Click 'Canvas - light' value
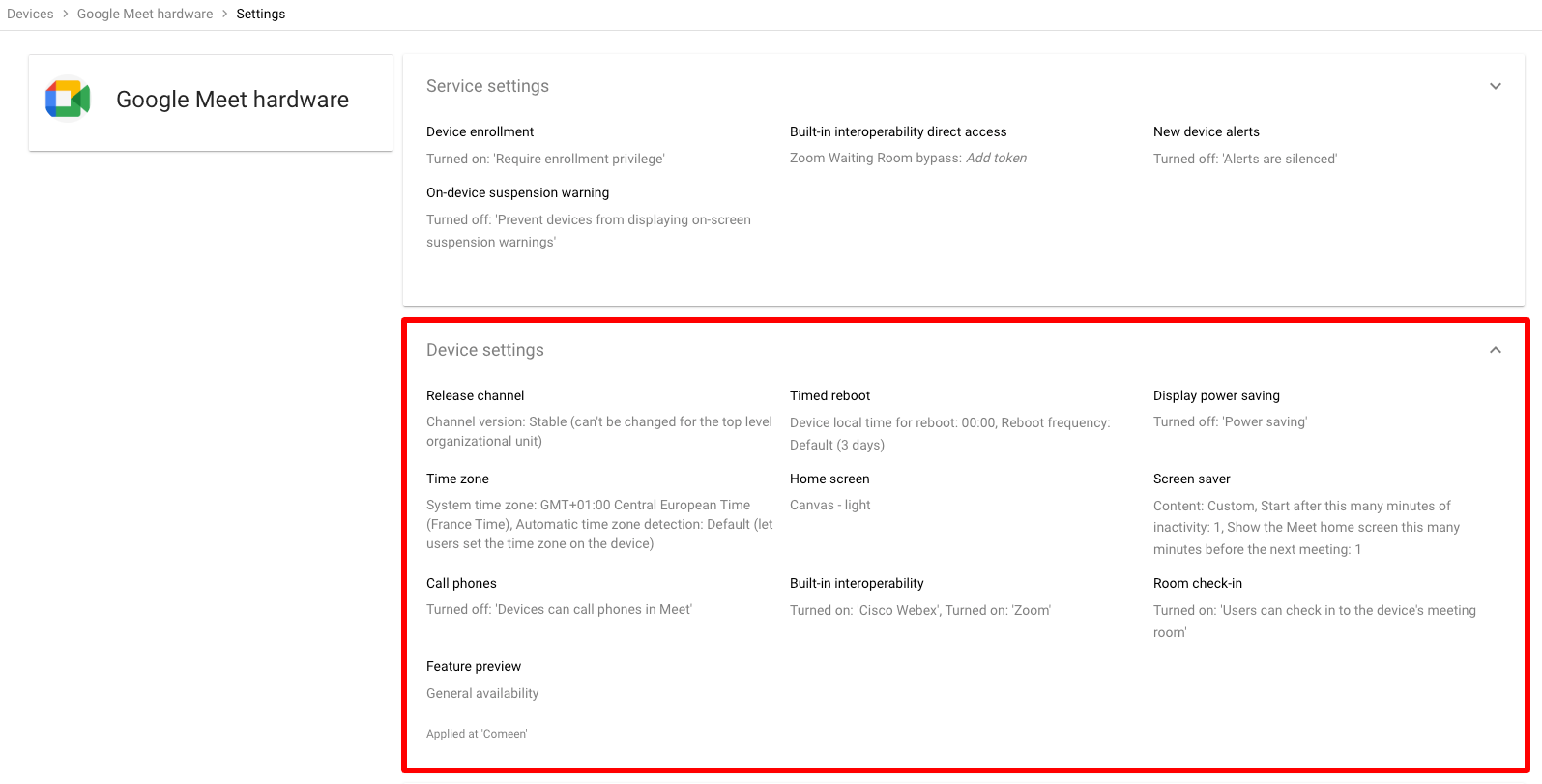The width and height of the screenshot is (1542, 784). [830, 505]
